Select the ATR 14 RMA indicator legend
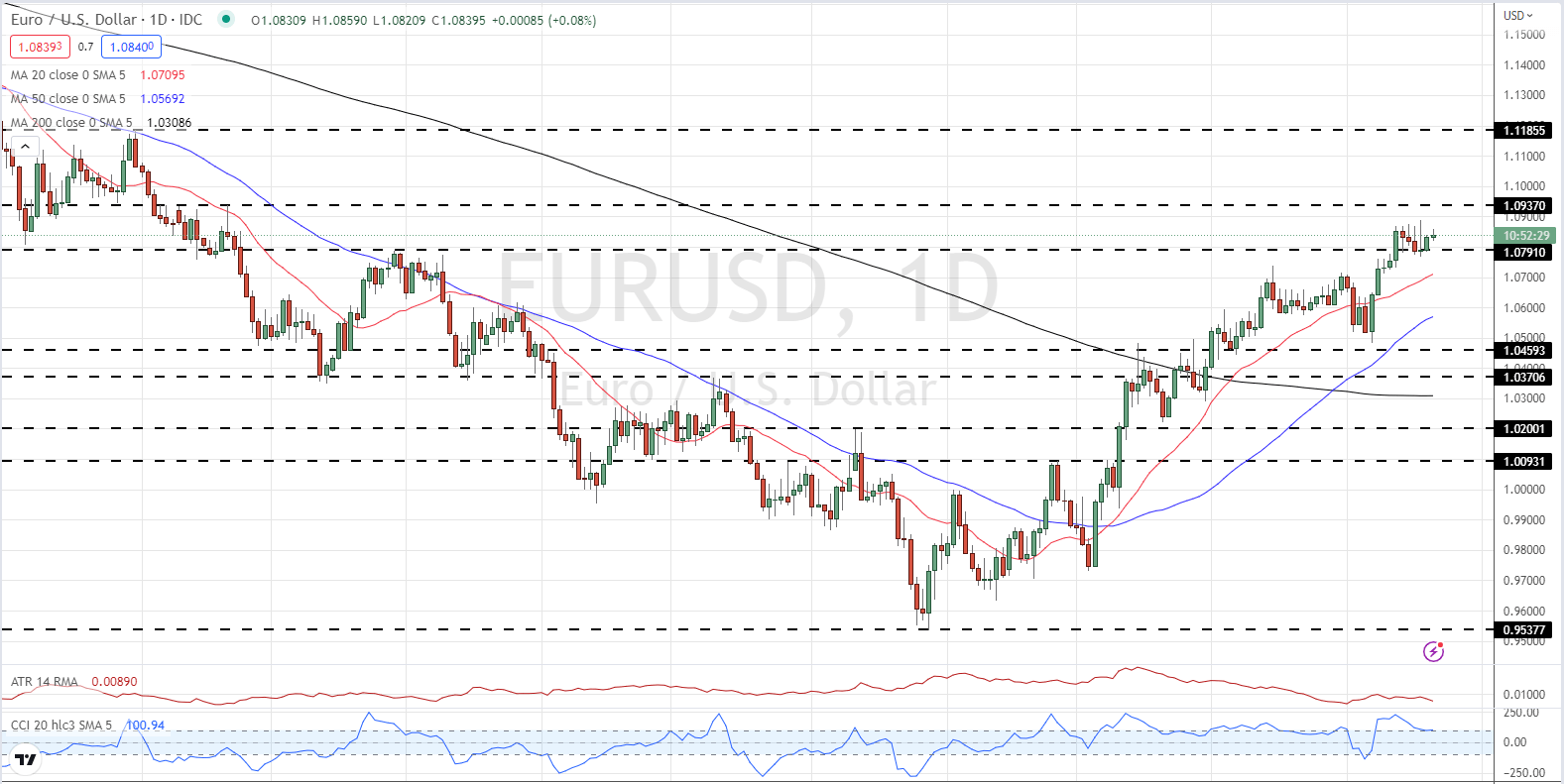Screen dimensions: 1564x784 [x=45, y=682]
